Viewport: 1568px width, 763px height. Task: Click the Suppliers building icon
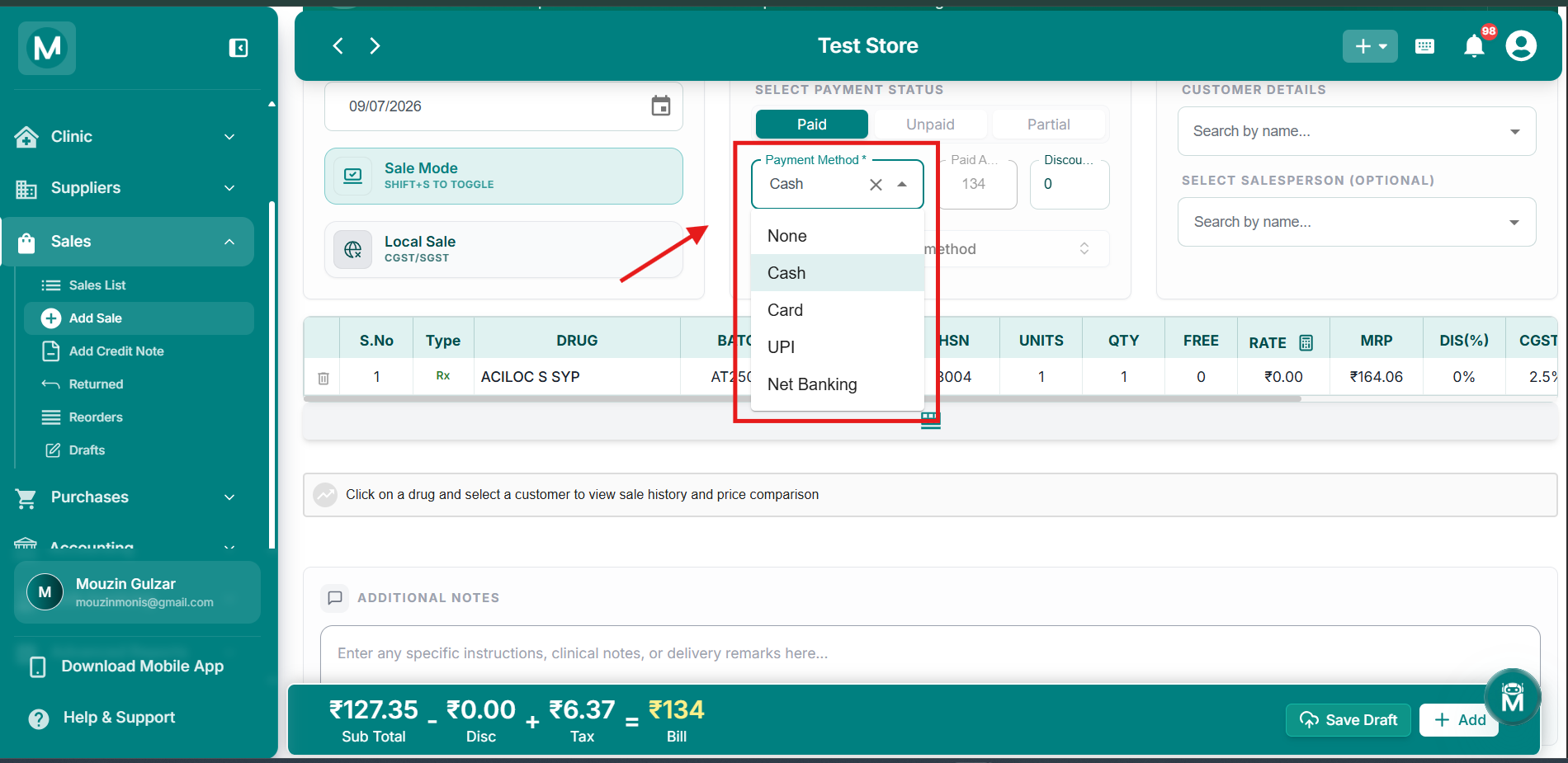point(26,189)
